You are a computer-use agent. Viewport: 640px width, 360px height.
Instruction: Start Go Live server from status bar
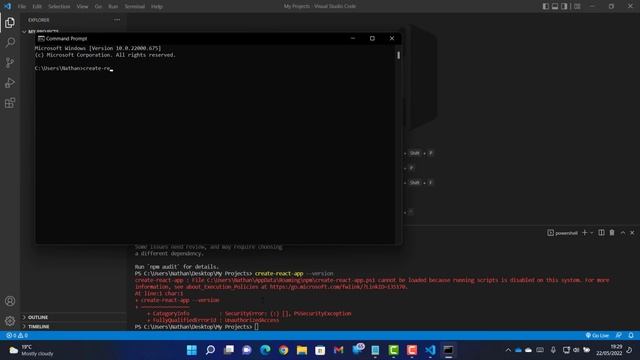(x=597, y=335)
